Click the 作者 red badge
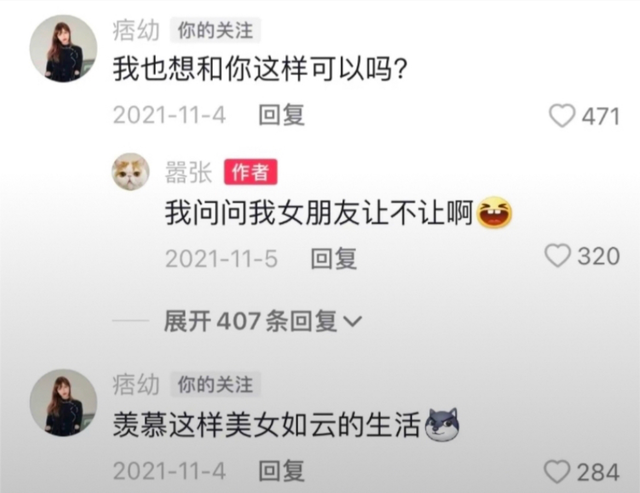Screen dimensions: 640x493 tap(251, 172)
